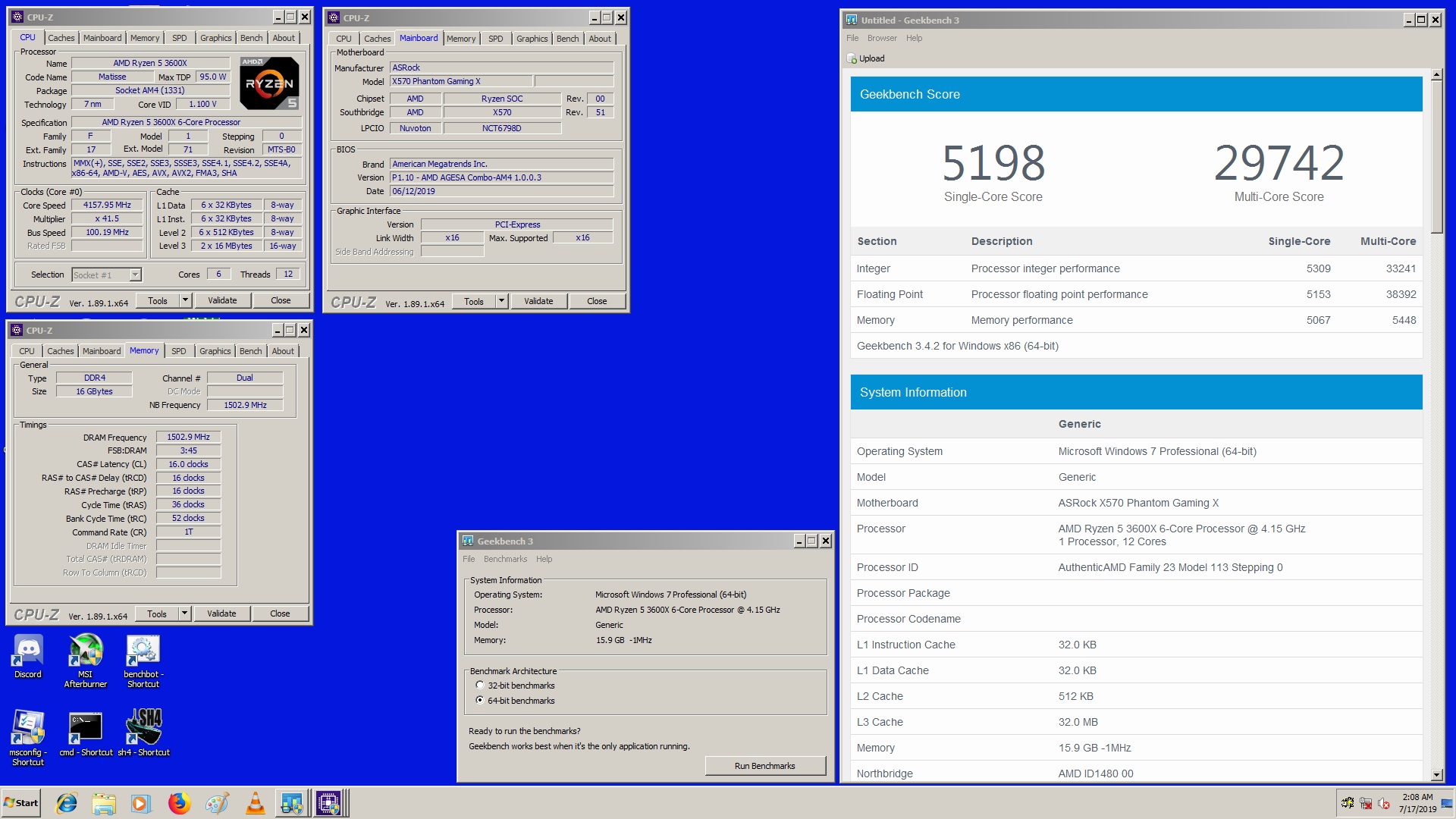The height and width of the screenshot is (819, 1456).
Task: Click the Geekbench results scrollbar thumb
Action: coord(1436,156)
